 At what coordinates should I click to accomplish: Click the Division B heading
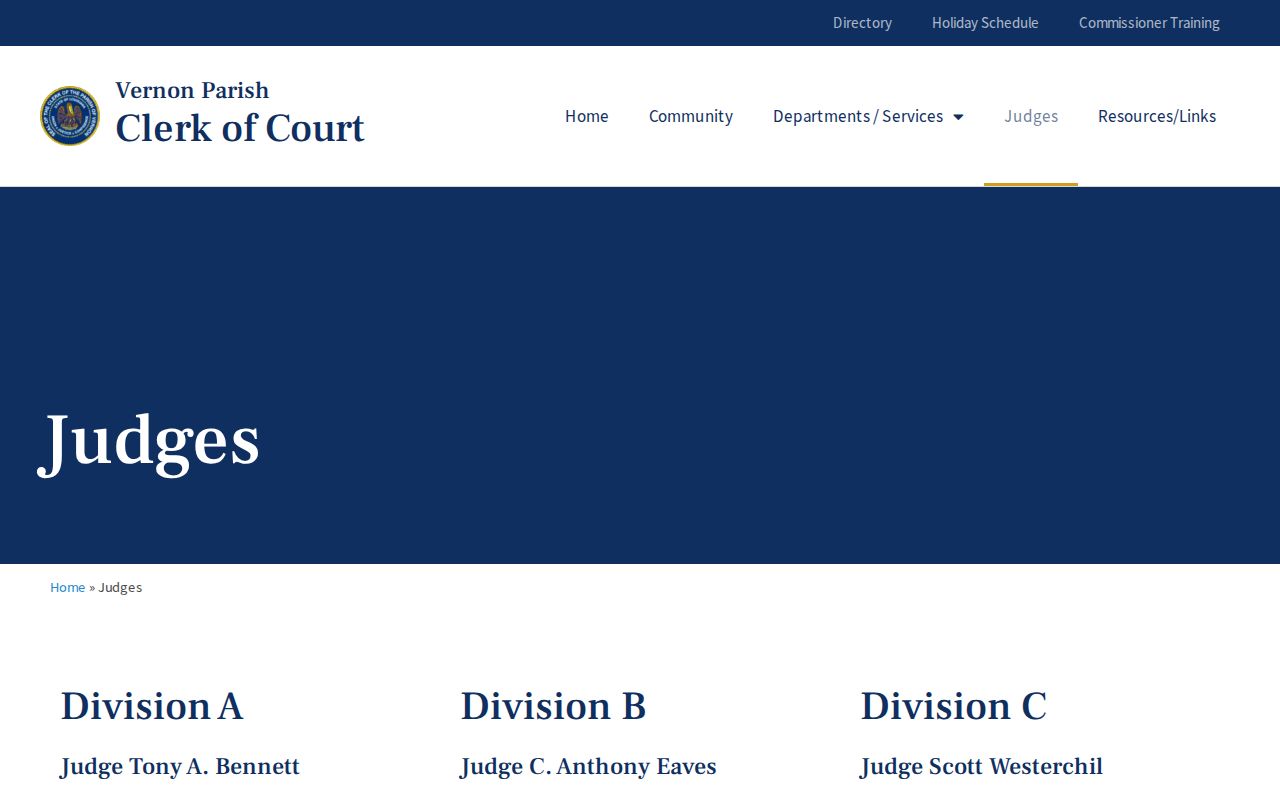click(x=553, y=706)
